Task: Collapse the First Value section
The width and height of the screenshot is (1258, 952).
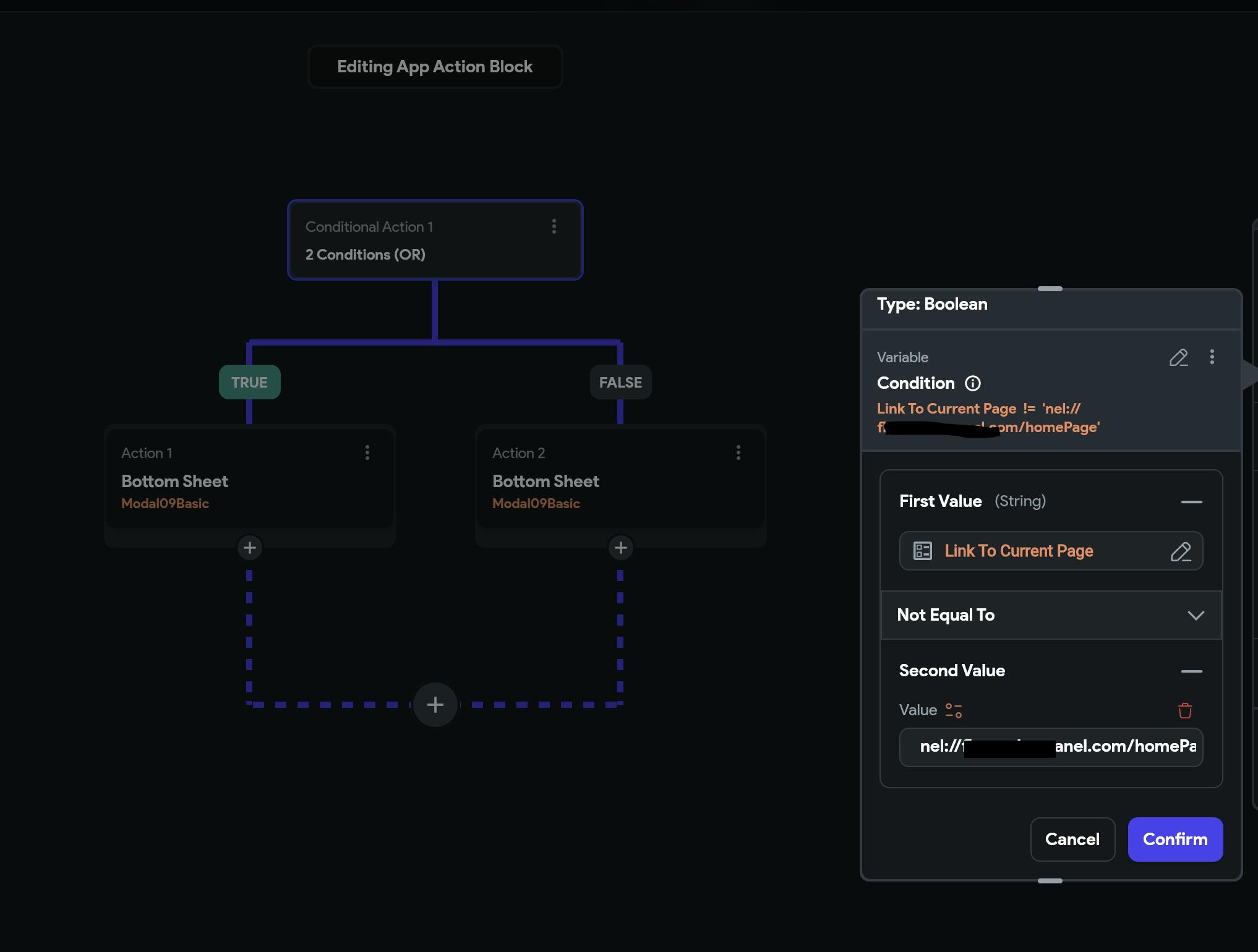Action: coord(1191,502)
